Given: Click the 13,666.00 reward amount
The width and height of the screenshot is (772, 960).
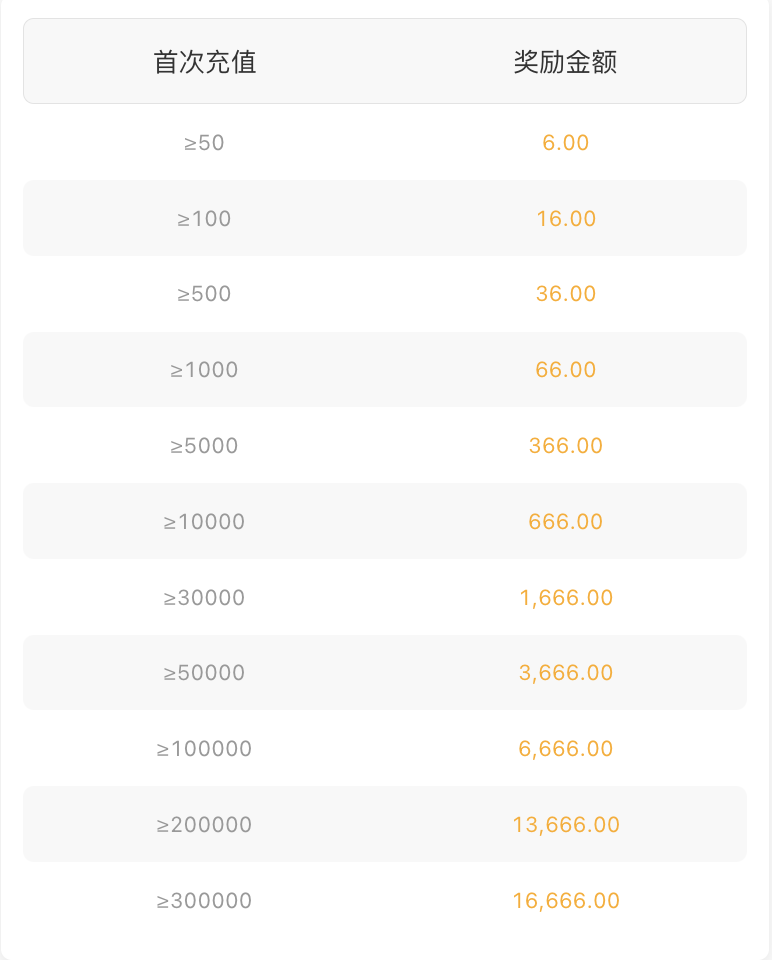Looking at the screenshot, I should [566, 825].
